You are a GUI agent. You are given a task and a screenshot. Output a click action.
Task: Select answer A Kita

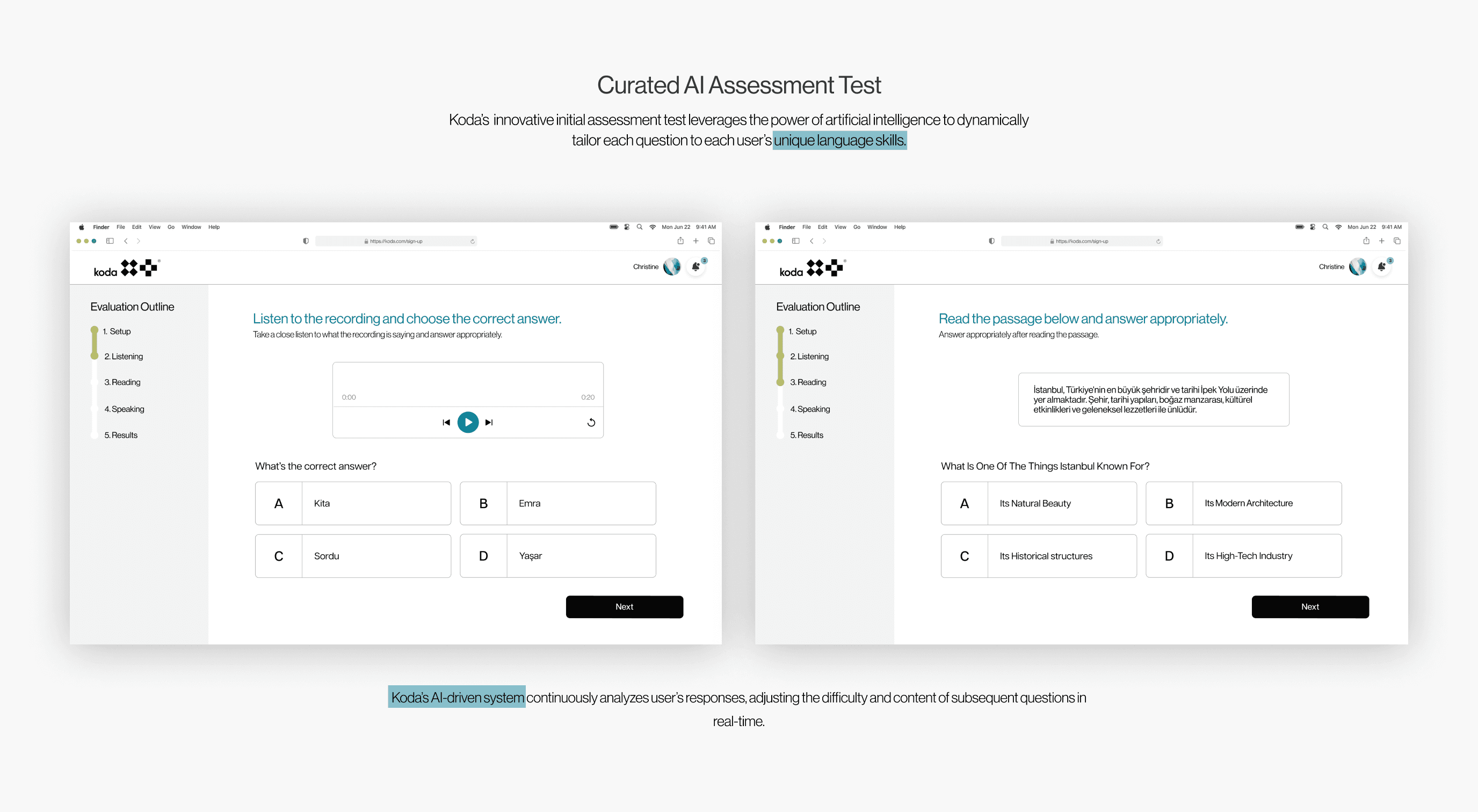(x=353, y=503)
